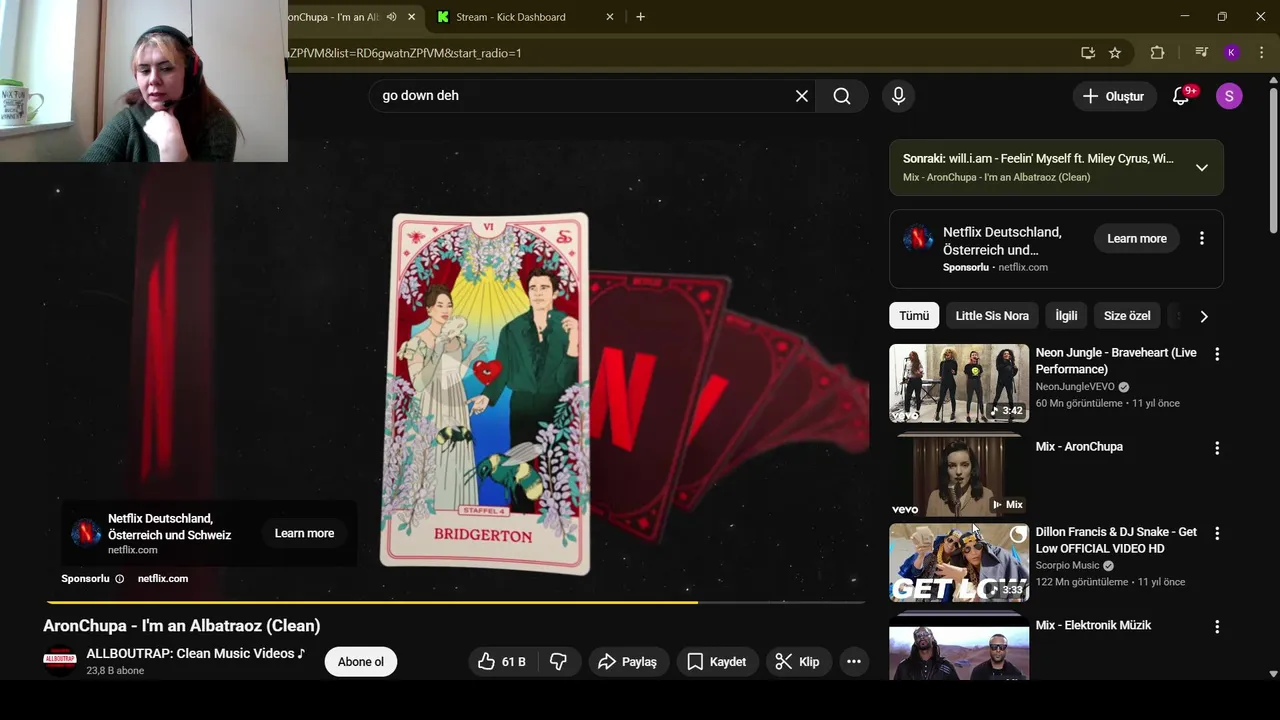Open Mix - AronChupa thumbnail
Viewport: 1280px width, 720px height.
point(959,477)
